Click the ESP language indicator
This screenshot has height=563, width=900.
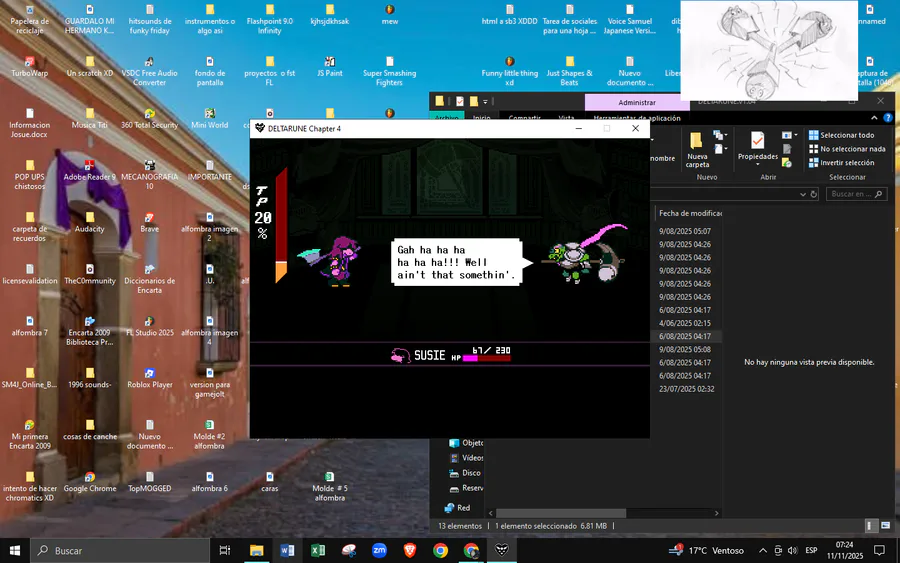pyautogui.click(x=811, y=550)
